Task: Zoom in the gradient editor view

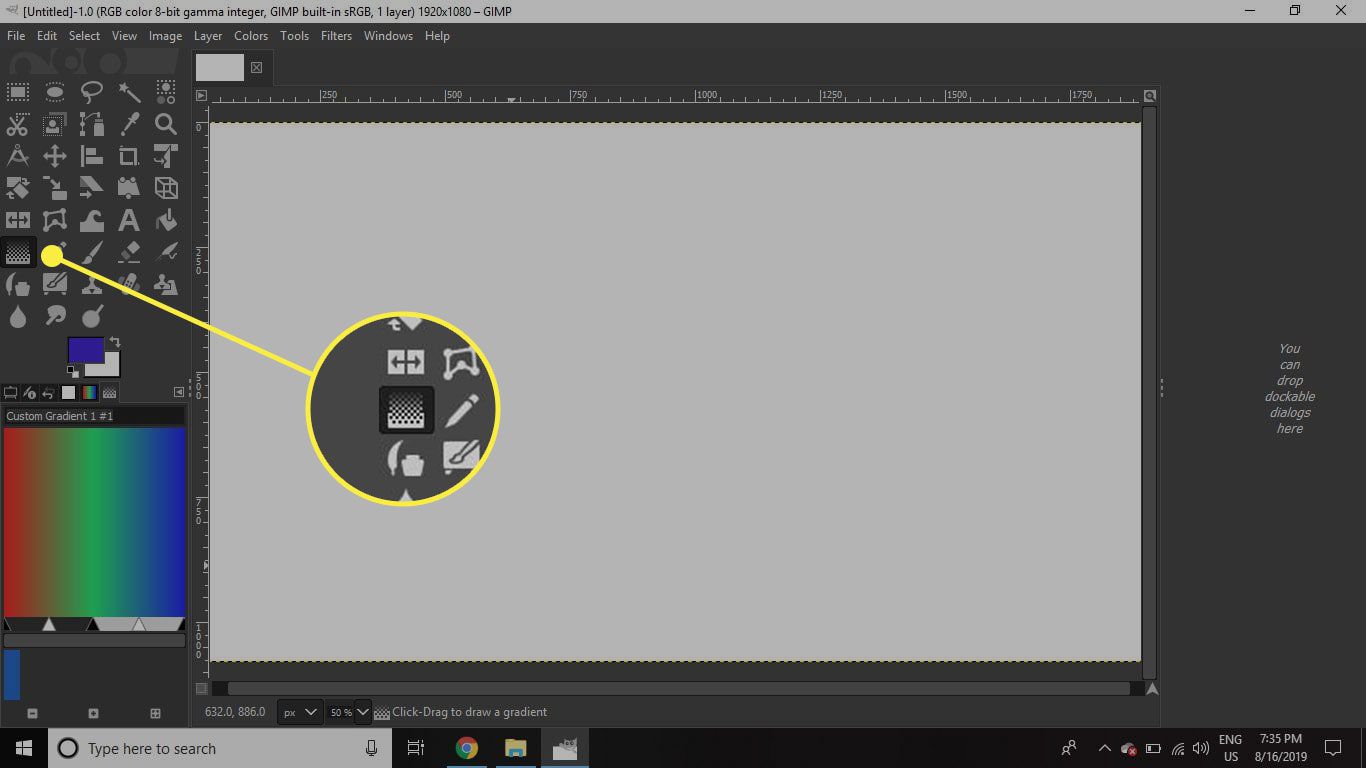Action: [x=93, y=713]
